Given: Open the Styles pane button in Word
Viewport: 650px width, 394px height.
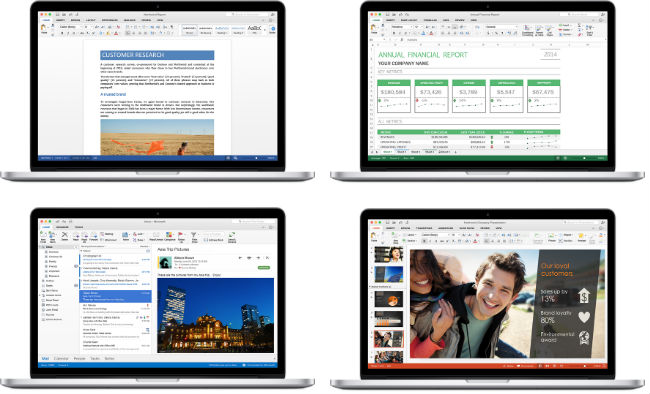Looking at the screenshot, I should [x=273, y=29].
